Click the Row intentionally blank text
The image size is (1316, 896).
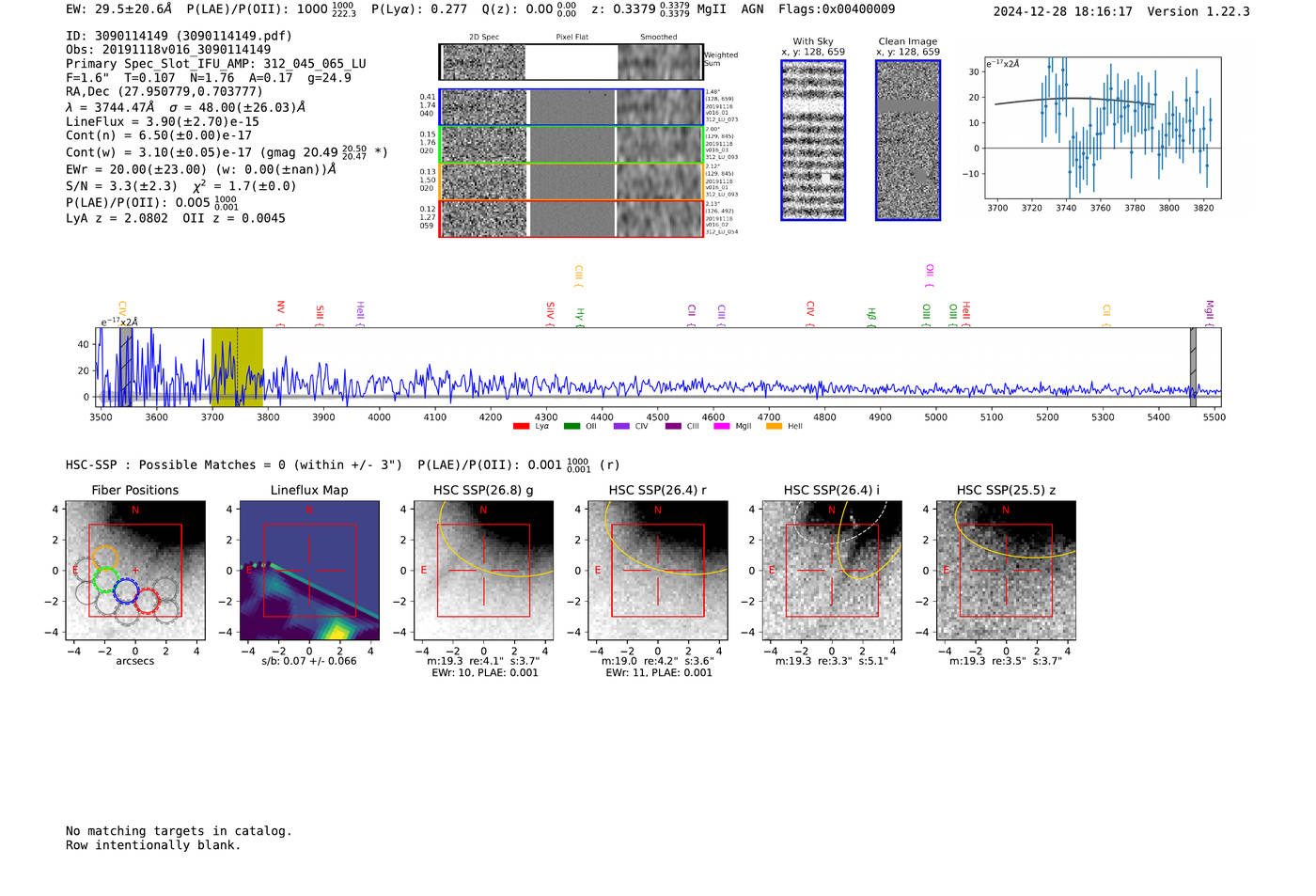(153, 845)
